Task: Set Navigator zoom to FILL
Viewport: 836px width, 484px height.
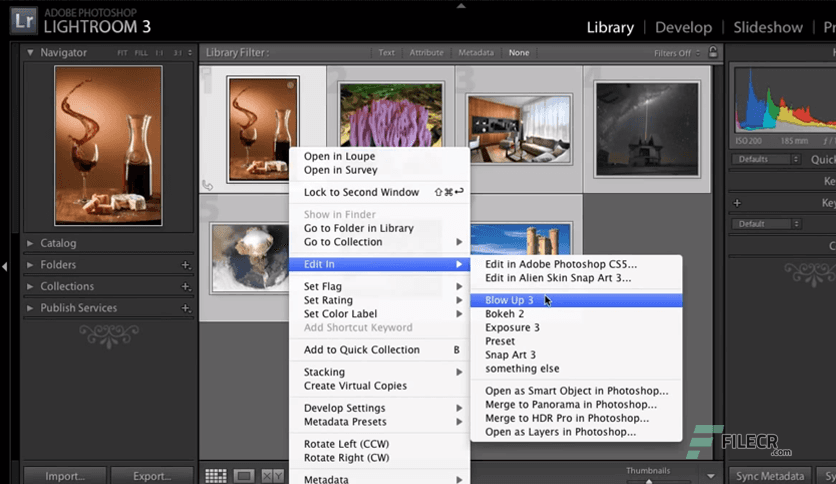Action: 141,53
